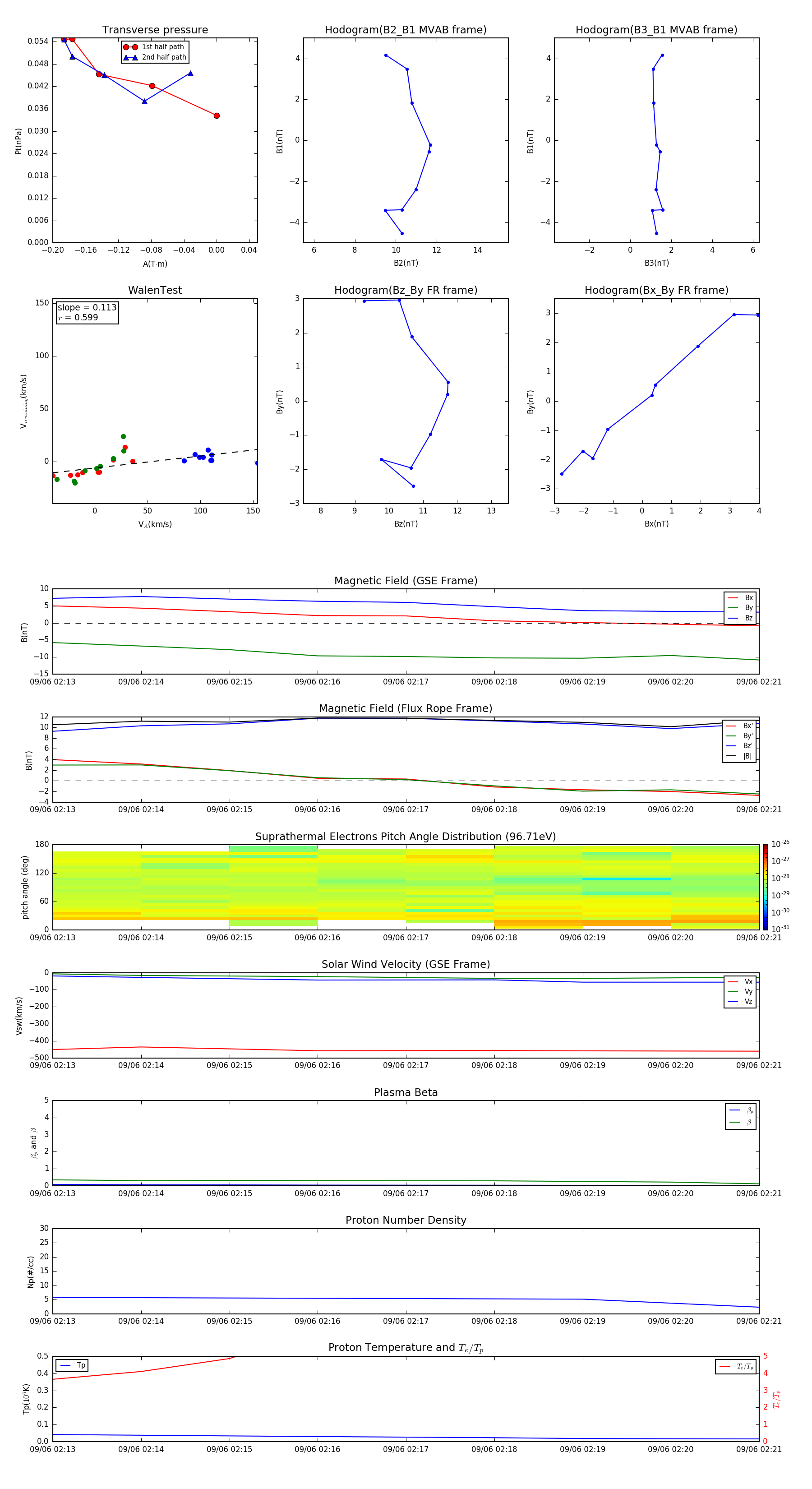Viewport: 812px width, 1489px height.
Task: Click the 'Np(#/cc)' axis label
Action: point(31,1272)
